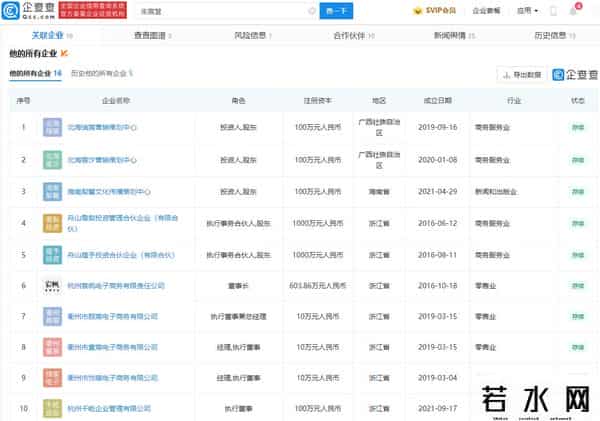Switch to the 新闻舆情 tab
The height and width of the screenshot is (421, 600).
(454, 36)
